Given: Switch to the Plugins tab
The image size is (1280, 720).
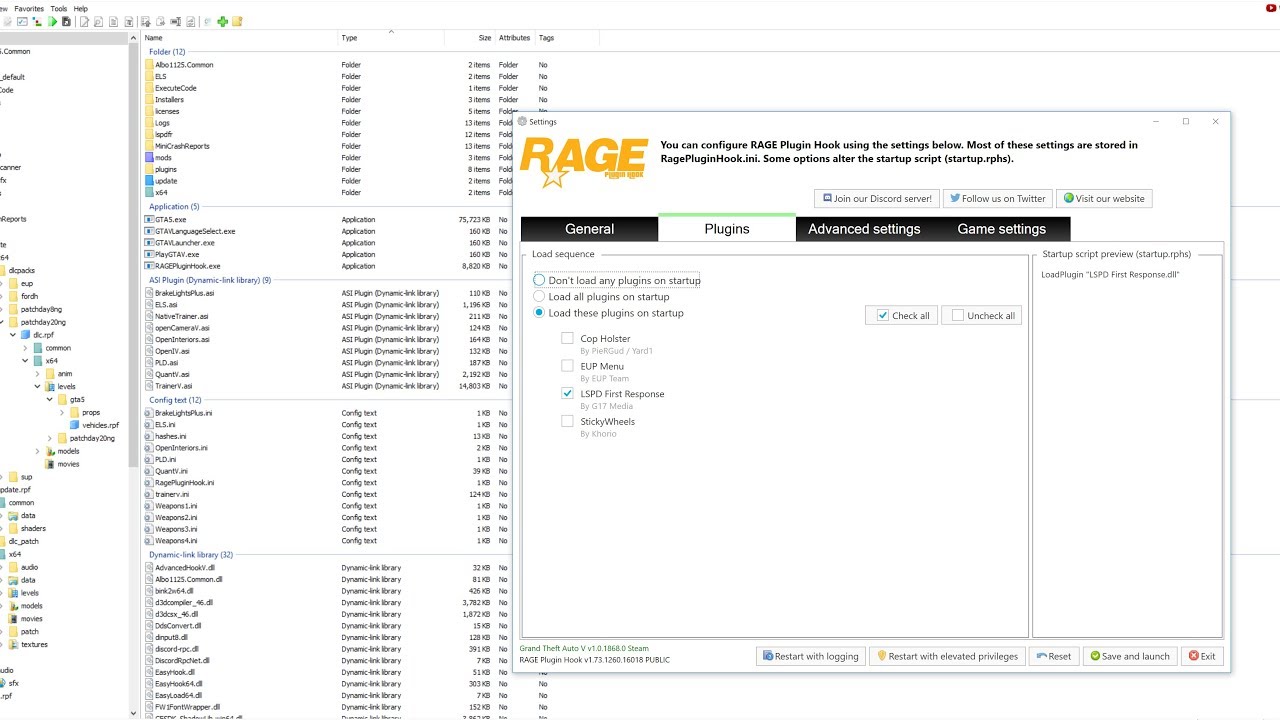Looking at the screenshot, I should pyautogui.click(x=727, y=228).
